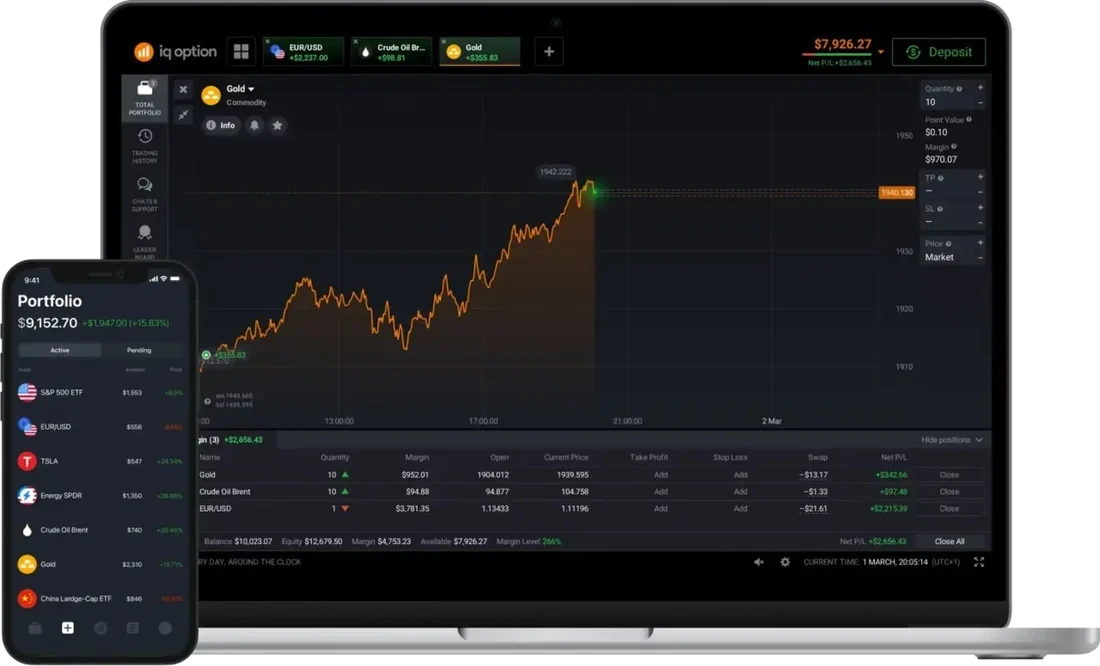The image size is (1100, 666).
Task: Close the Gold position row
Action: click(x=948, y=475)
